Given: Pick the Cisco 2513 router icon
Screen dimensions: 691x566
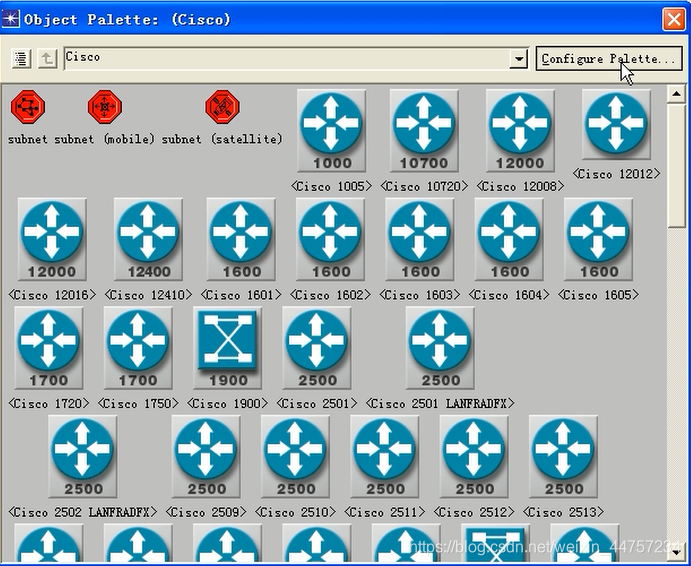Looking at the screenshot, I should 564,456.
